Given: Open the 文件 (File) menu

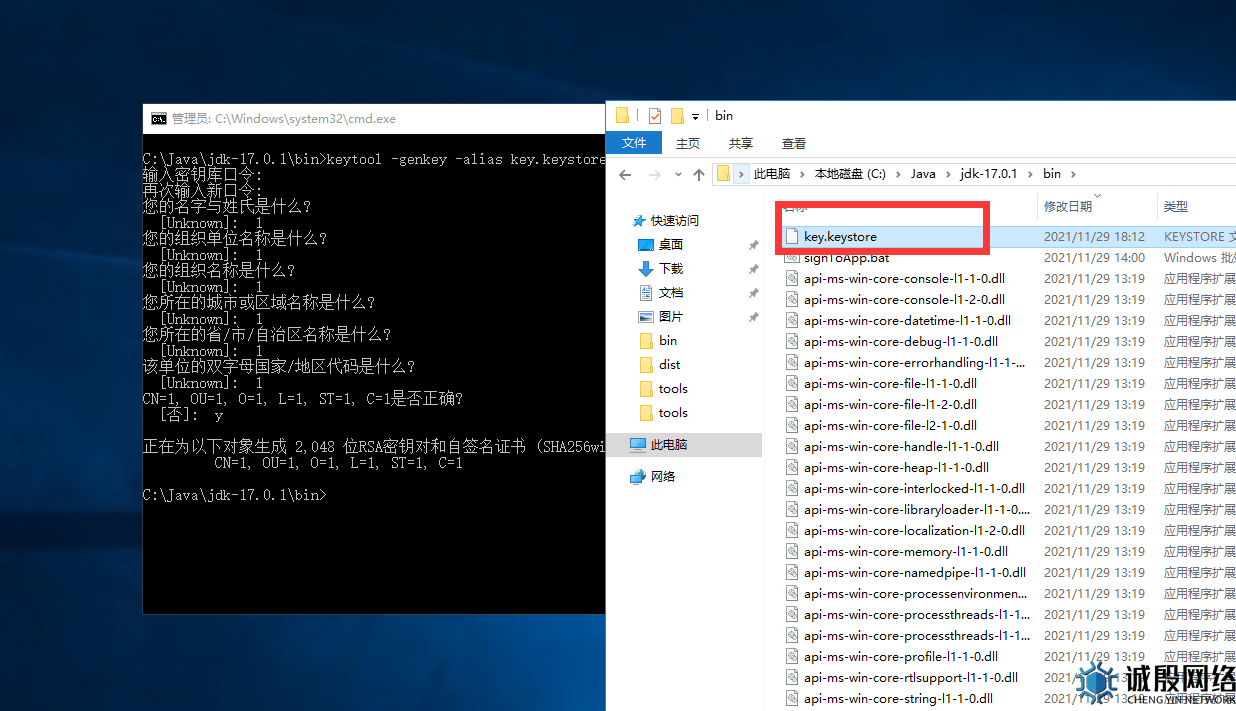Looking at the screenshot, I should pos(634,143).
